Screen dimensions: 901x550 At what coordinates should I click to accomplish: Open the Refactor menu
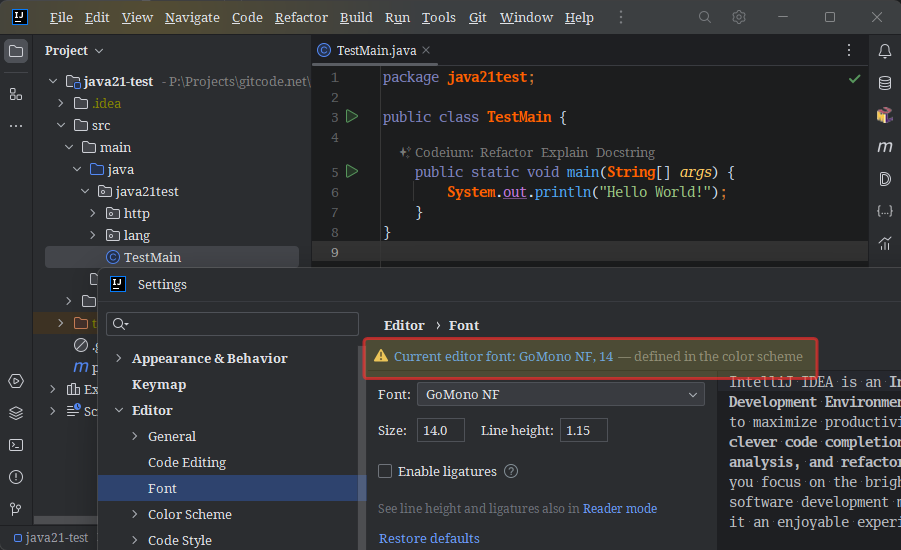(x=301, y=17)
